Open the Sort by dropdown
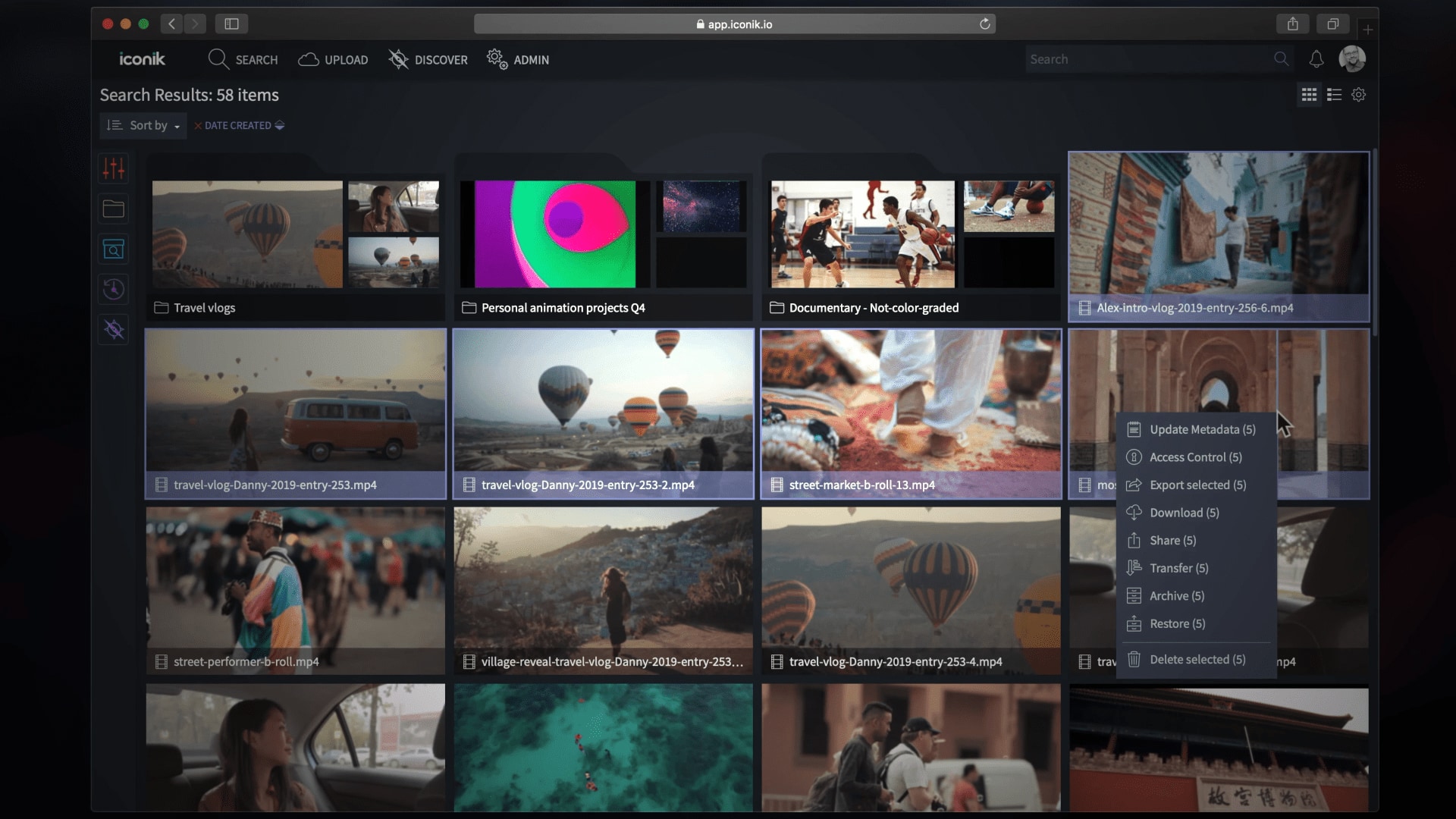Image resolution: width=1456 pixels, height=819 pixels. (x=143, y=125)
